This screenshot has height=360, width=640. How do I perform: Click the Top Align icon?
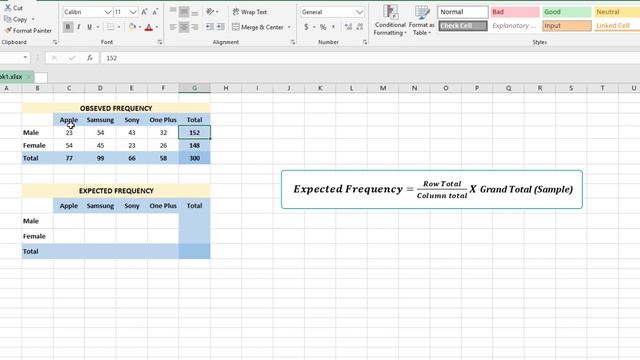[x=173, y=11]
